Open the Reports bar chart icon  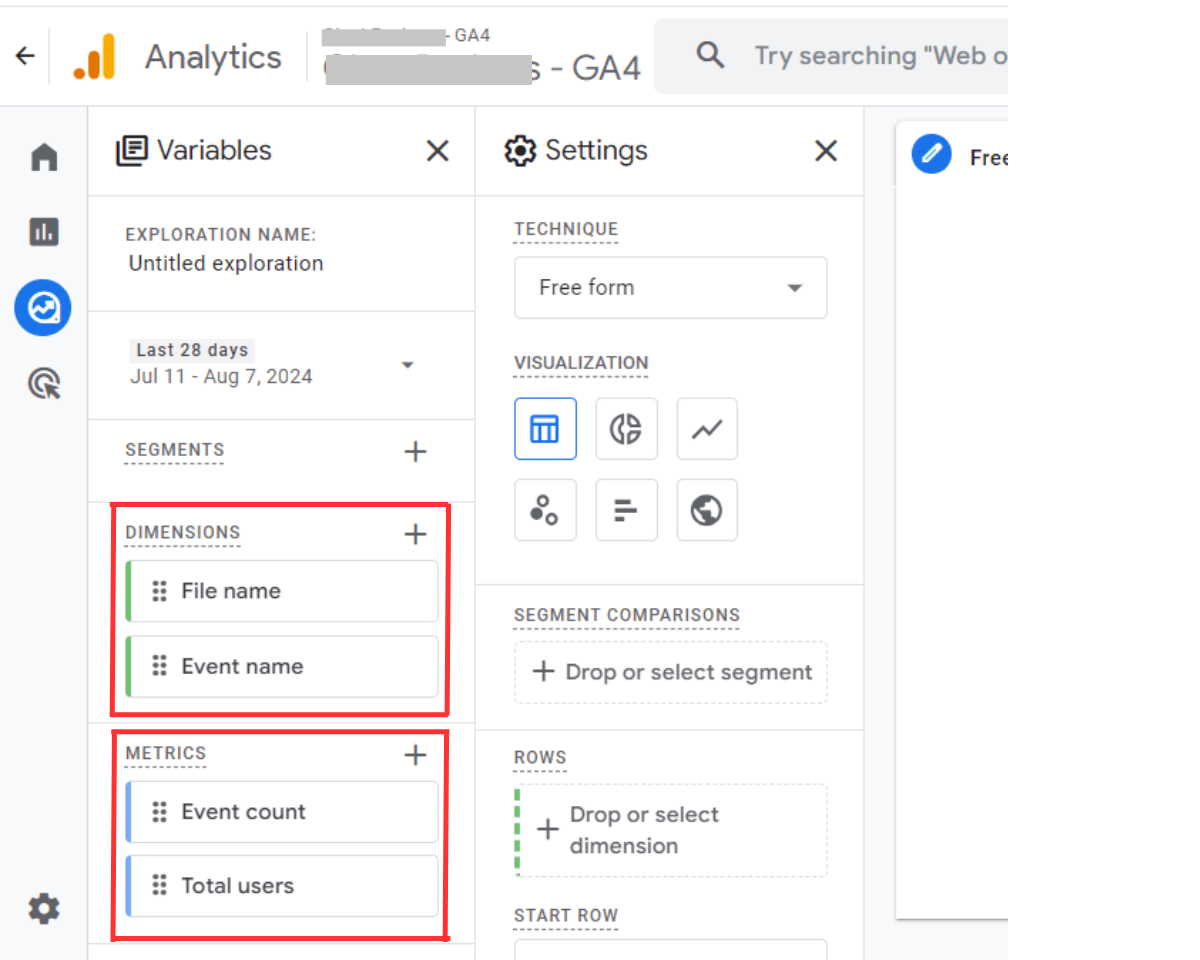click(x=44, y=232)
